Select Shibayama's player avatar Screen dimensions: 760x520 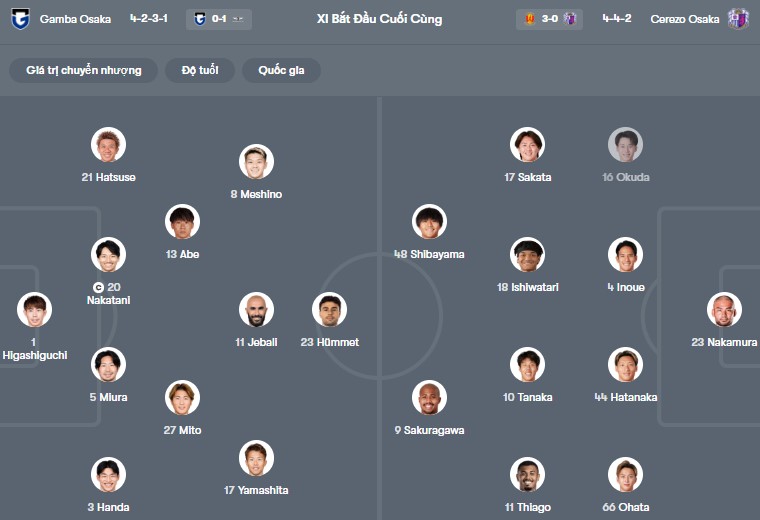429,222
